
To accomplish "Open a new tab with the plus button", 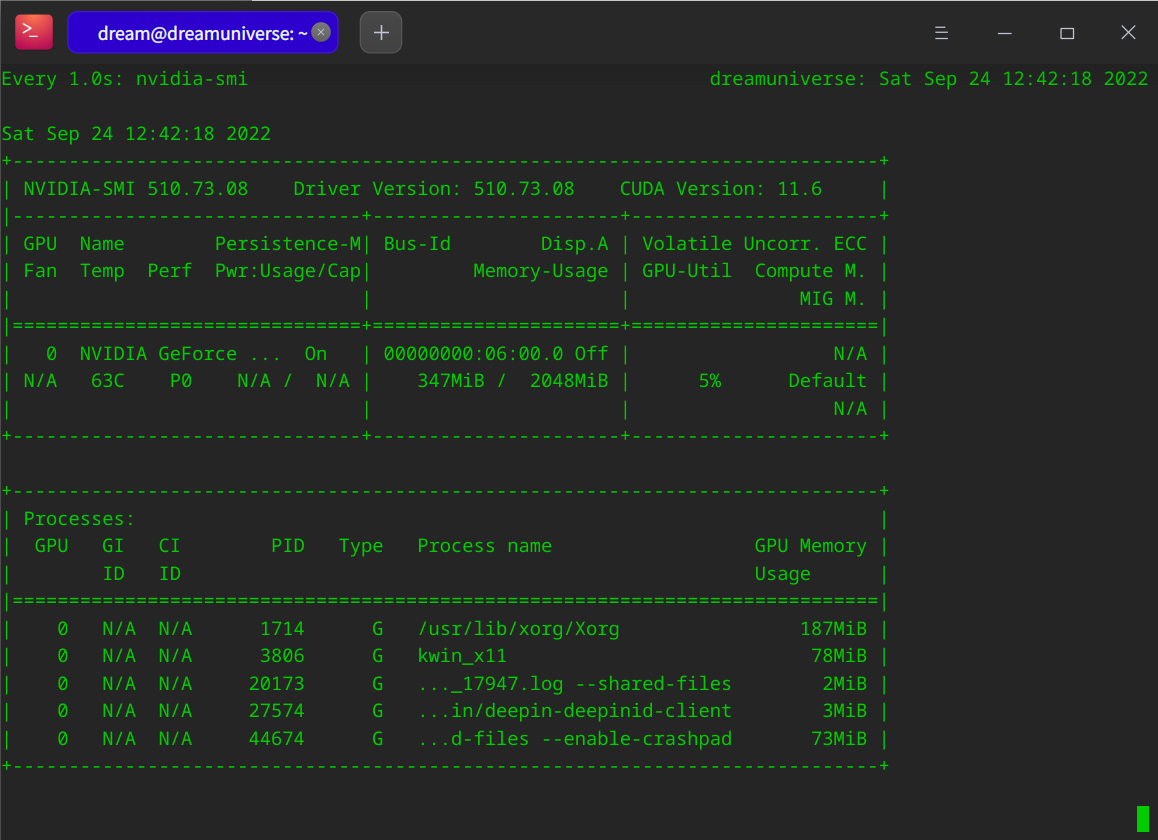I will click(381, 33).
